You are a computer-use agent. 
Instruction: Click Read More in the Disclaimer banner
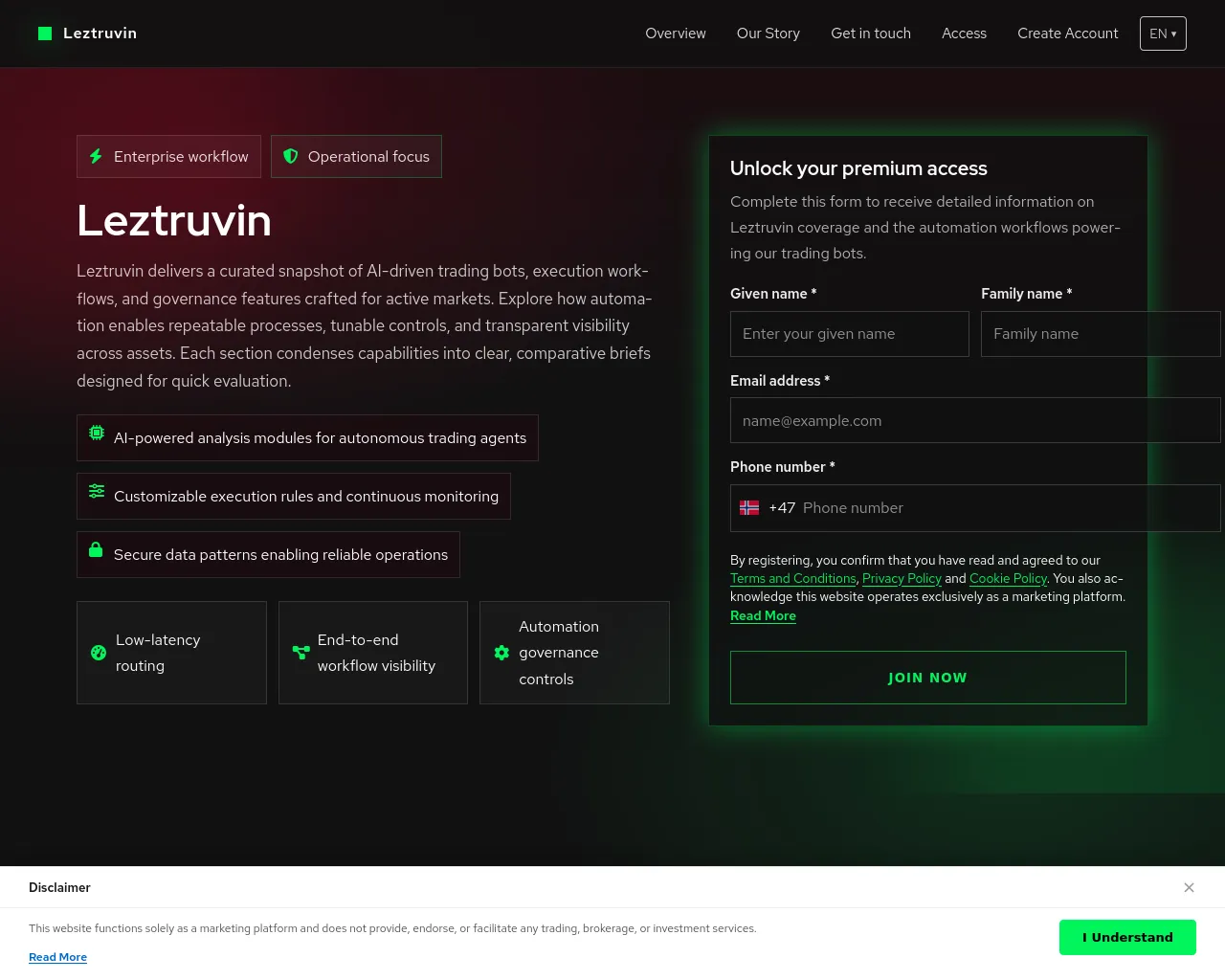[x=57, y=957]
